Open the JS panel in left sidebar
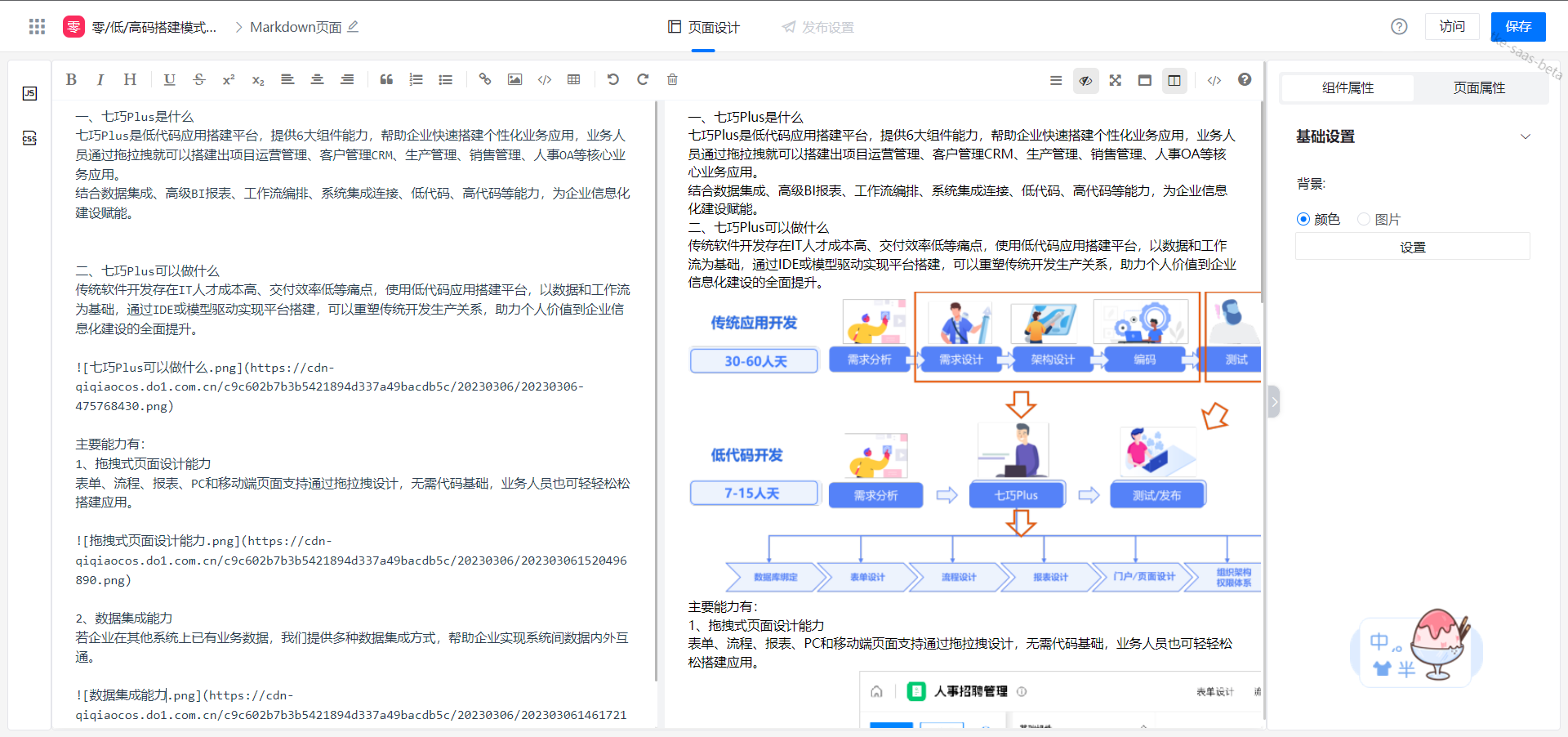The height and width of the screenshot is (737, 1568). point(29,93)
